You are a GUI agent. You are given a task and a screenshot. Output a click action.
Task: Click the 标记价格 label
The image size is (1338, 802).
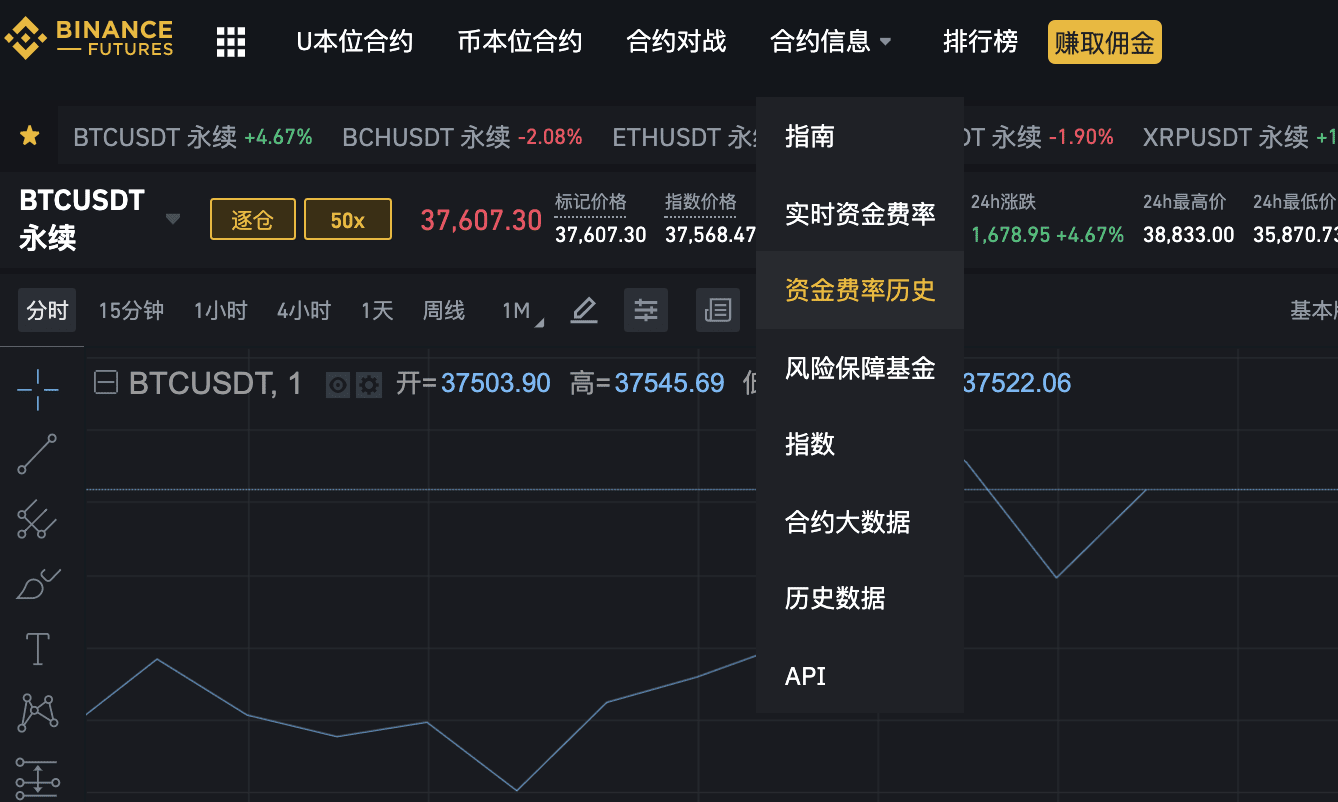click(x=591, y=202)
